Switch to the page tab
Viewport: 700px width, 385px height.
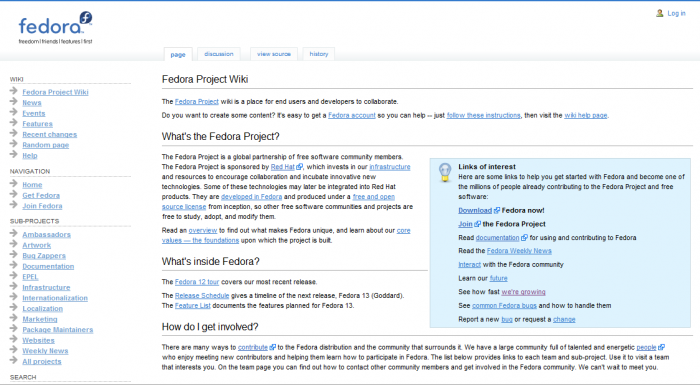point(178,54)
